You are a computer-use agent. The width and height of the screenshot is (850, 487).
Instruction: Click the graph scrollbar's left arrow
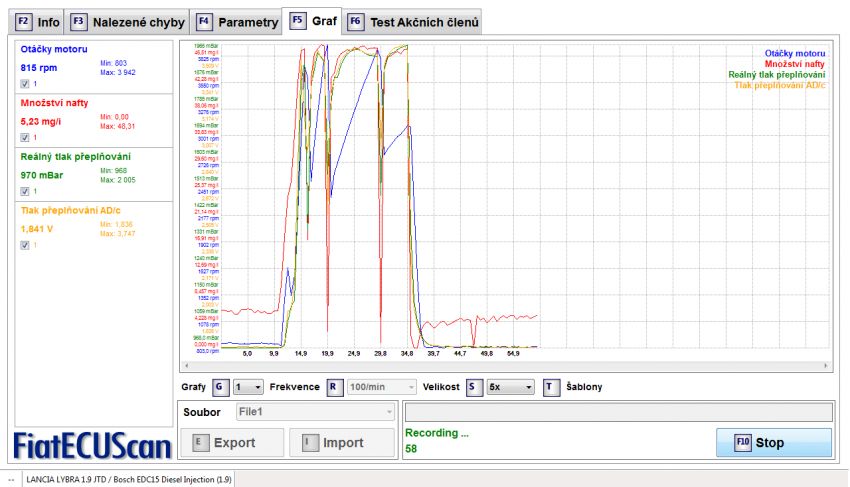point(186,366)
